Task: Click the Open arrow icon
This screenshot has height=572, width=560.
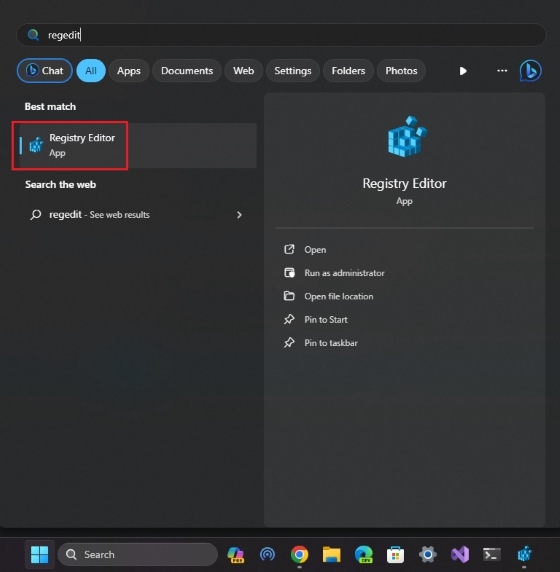Action: coord(289,250)
